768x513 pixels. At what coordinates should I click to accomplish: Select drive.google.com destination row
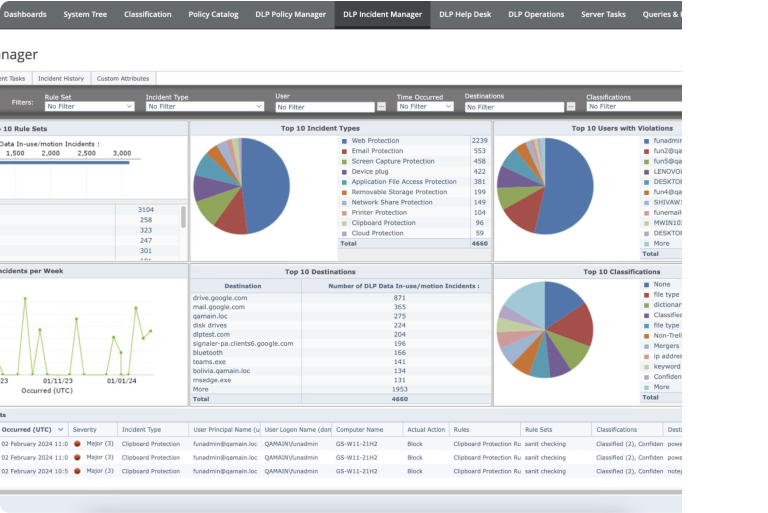point(341,297)
